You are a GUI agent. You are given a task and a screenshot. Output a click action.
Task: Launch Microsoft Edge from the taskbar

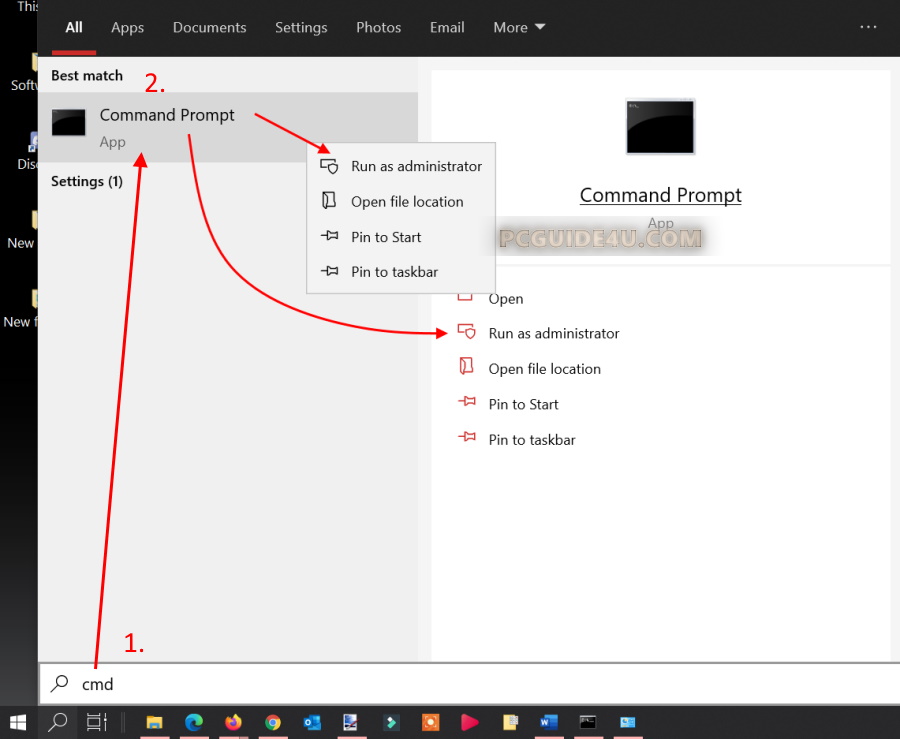click(194, 721)
